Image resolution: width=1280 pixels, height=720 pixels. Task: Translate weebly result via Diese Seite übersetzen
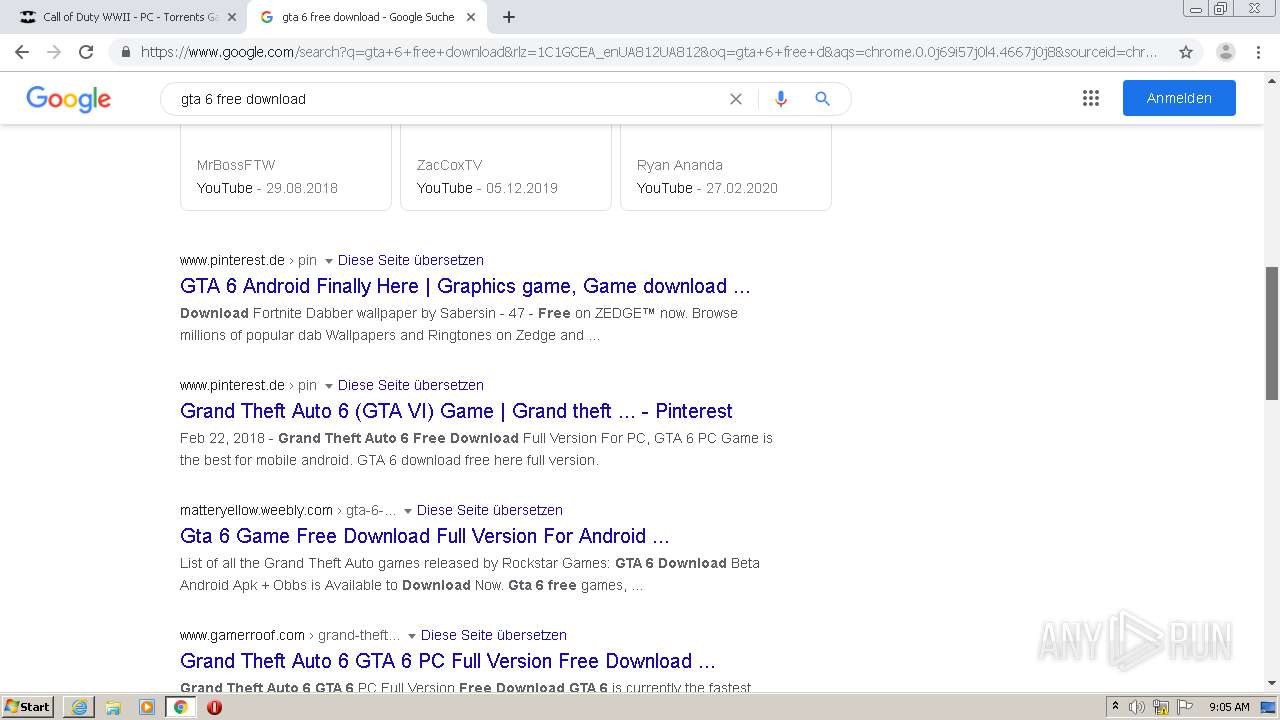(x=490, y=510)
